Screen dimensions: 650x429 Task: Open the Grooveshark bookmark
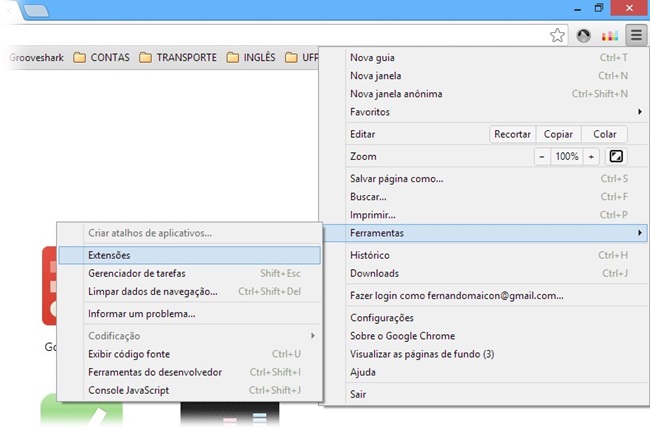(36, 57)
